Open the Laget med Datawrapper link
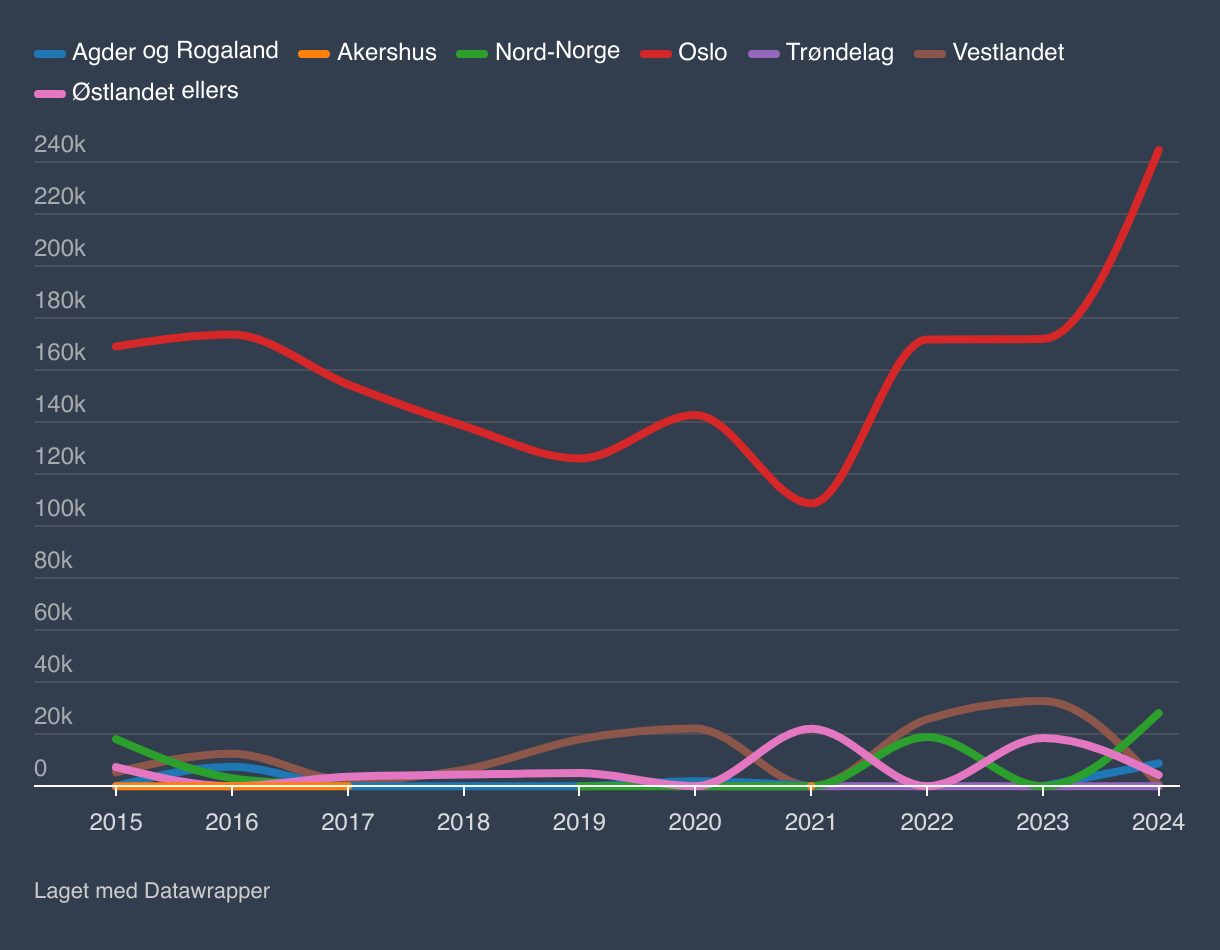The width and height of the screenshot is (1220, 950). (152, 890)
